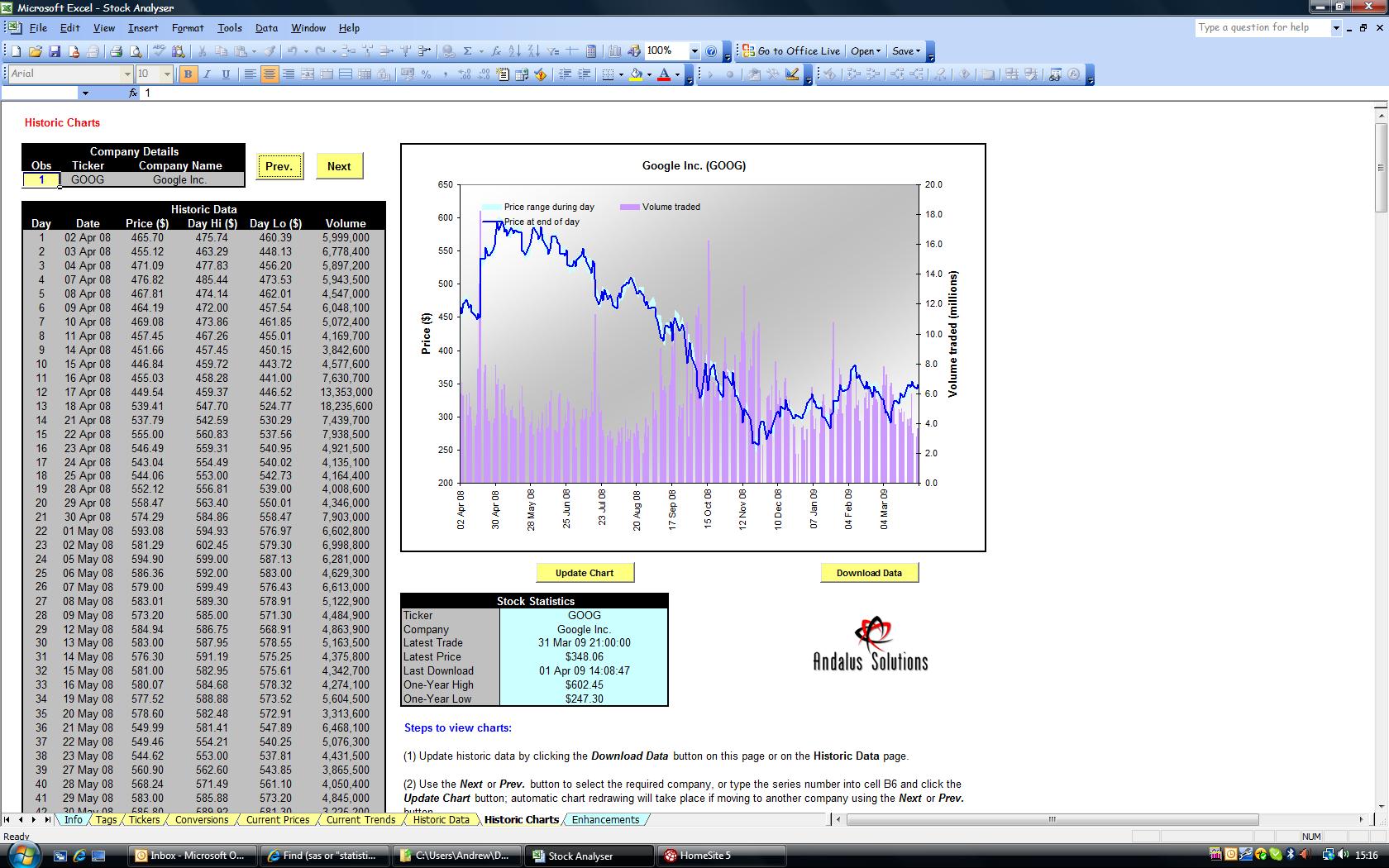Click the fx button beside formula bar
The height and width of the screenshot is (868, 1389).
coord(133,93)
